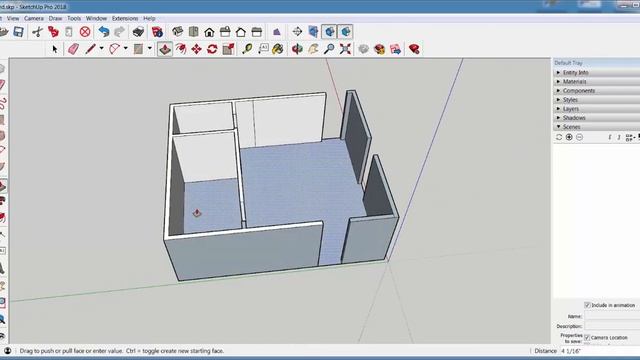
Task: Click the Cut scissors icon
Action: click(x=38, y=32)
